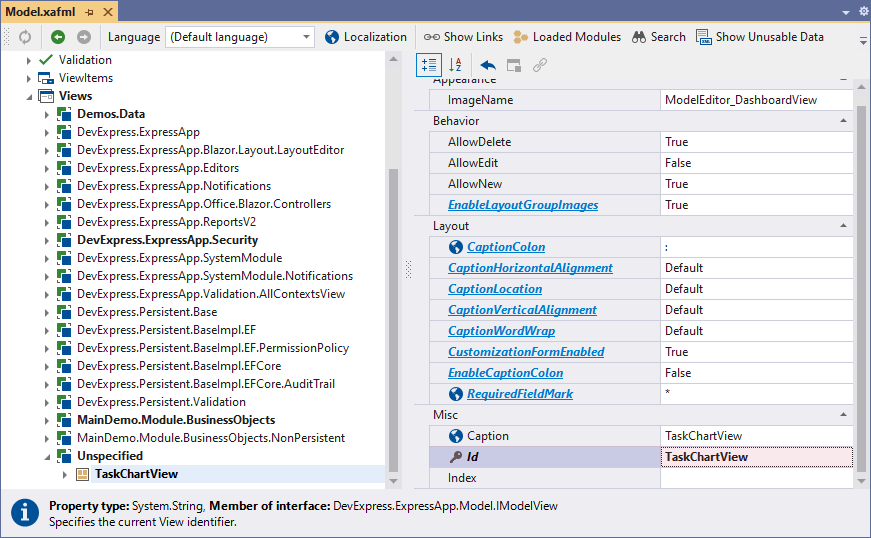Screen dimensions: 871x538
Task: Select MainDemo.Module.BusinessObjects.NonPersistent item
Action: pos(211,438)
